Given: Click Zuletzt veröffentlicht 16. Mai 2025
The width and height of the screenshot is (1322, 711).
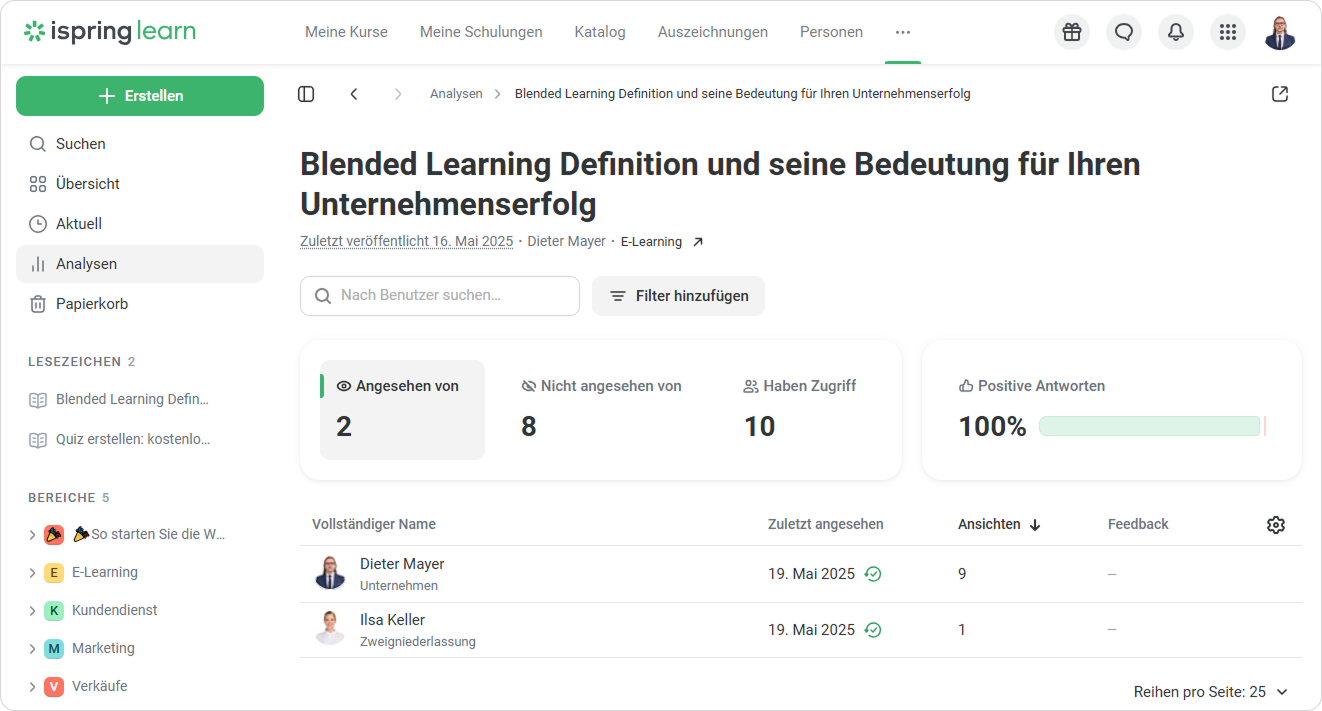Looking at the screenshot, I should [x=406, y=242].
